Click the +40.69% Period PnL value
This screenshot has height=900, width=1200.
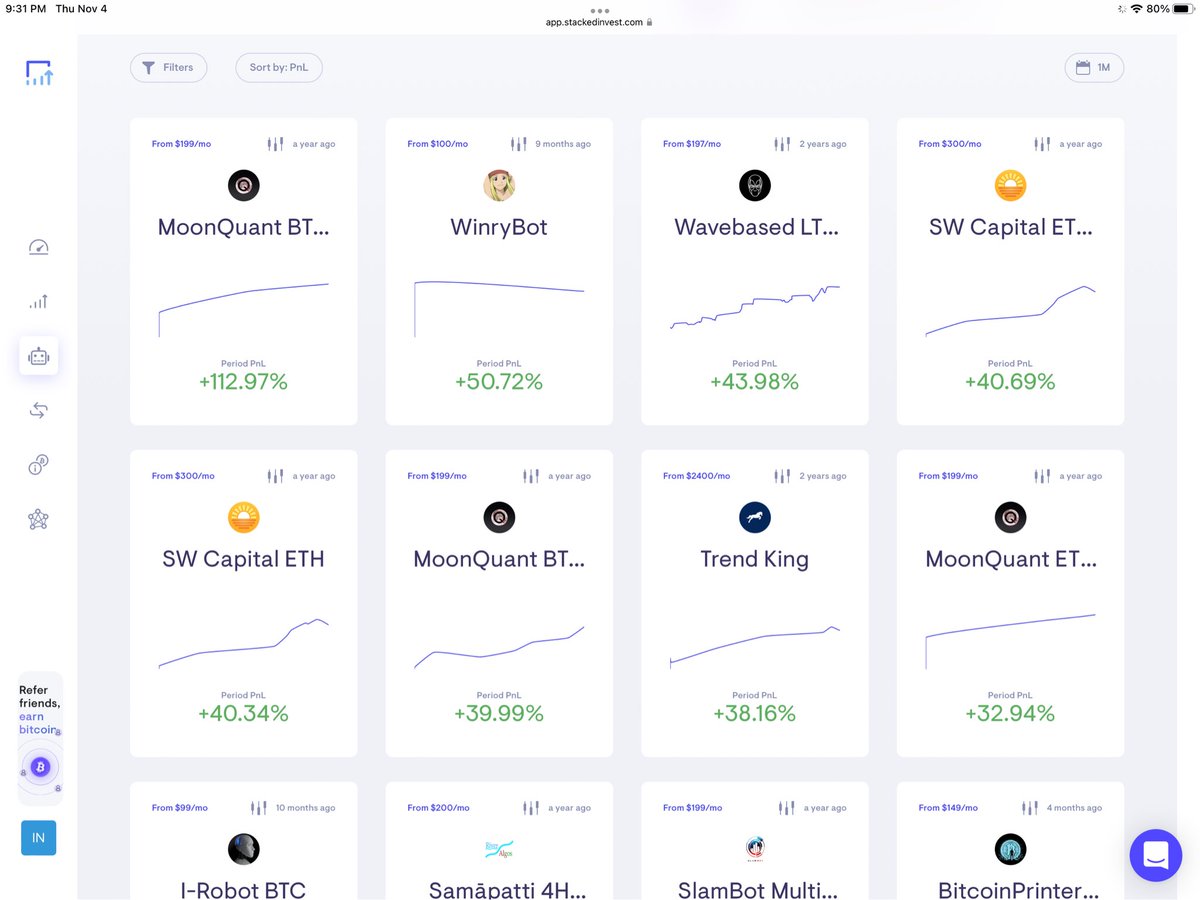[1010, 382]
